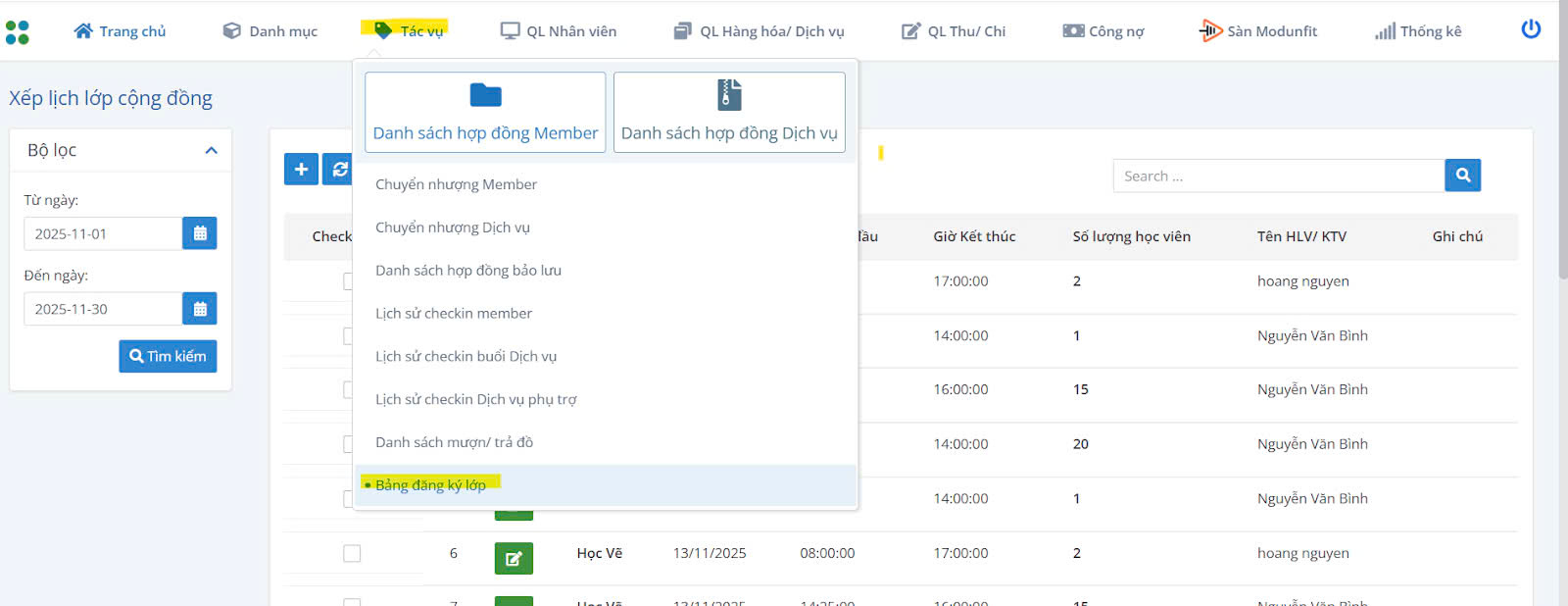
Task: Tick the checkbox in row 6
Action: (x=352, y=554)
